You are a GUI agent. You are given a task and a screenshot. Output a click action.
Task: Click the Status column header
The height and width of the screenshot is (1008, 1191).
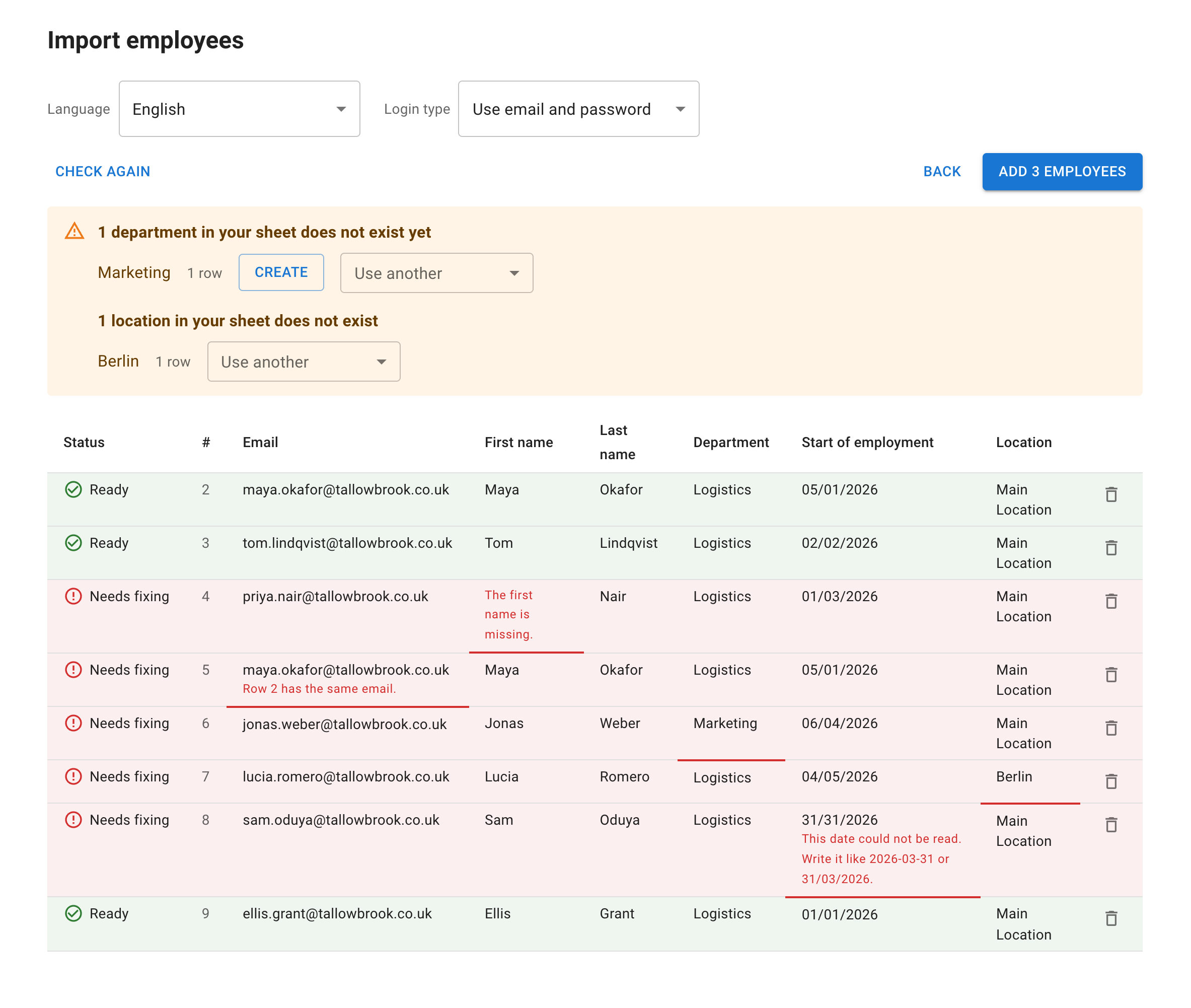click(x=84, y=442)
